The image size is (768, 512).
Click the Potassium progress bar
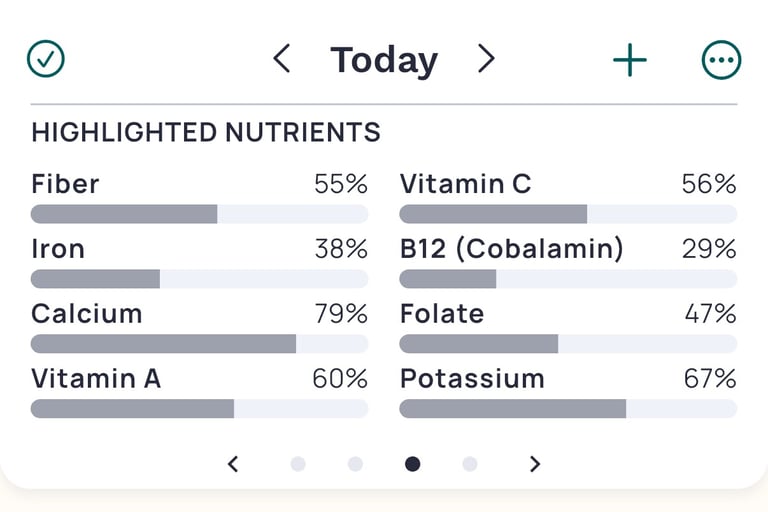click(x=568, y=408)
